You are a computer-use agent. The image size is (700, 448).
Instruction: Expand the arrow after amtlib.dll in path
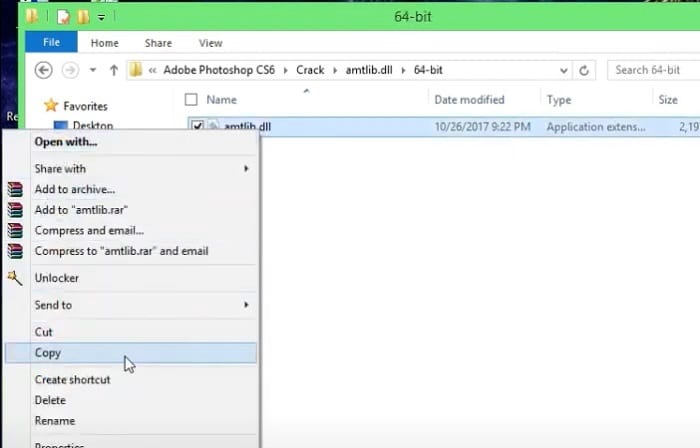click(x=404, y=71)
